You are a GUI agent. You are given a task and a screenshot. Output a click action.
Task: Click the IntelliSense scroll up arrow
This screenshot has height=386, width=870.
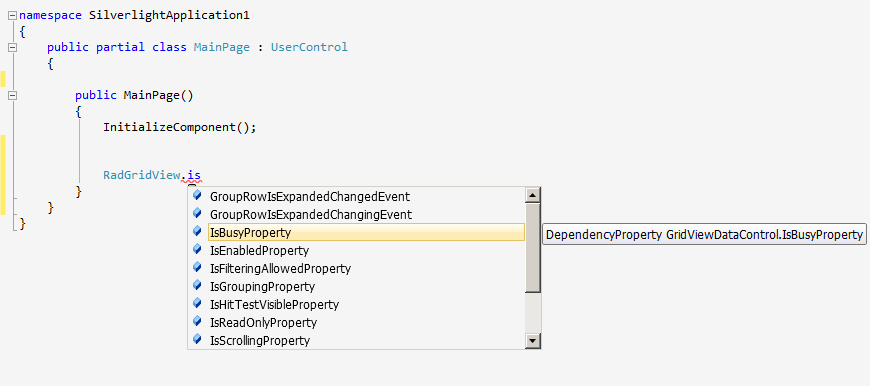pos(533,195)
